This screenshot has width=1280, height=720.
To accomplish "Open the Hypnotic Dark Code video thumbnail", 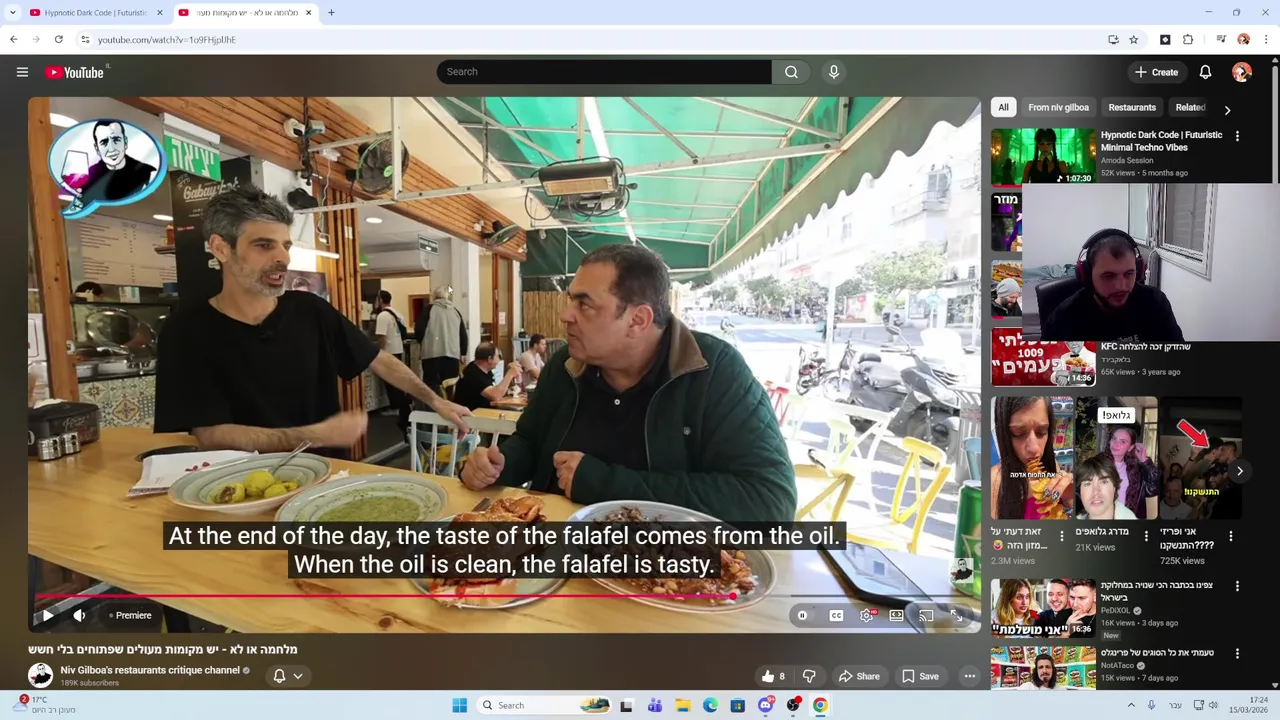I will (1043, 156).
